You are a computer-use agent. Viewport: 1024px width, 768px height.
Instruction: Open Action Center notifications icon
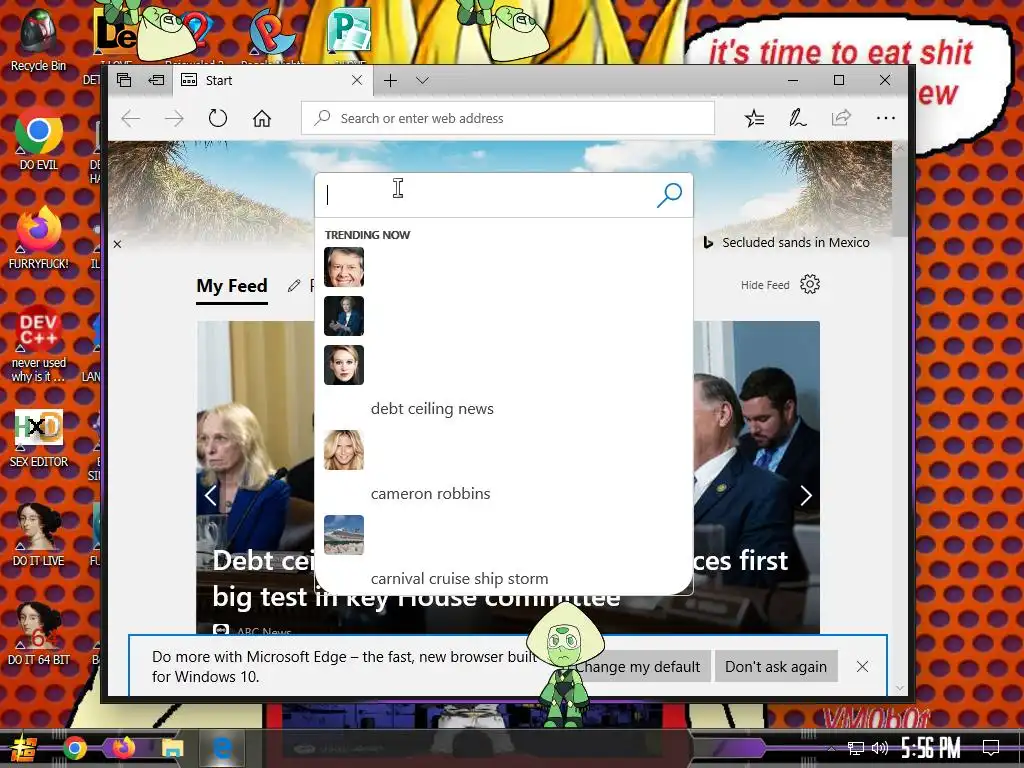tap(991, 748)
